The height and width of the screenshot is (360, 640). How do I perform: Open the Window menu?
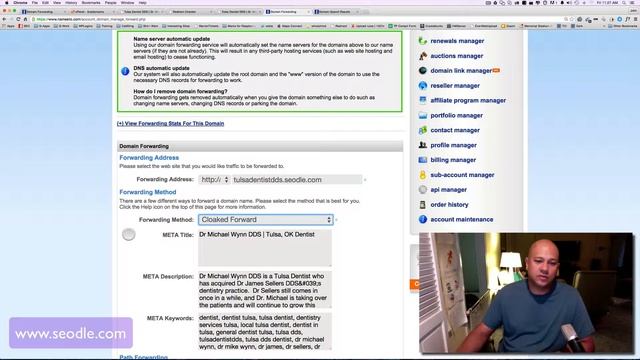[127, 2]
